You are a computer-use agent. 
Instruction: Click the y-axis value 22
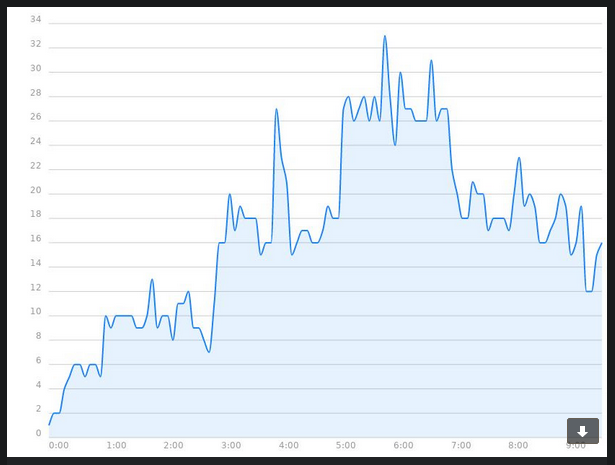point(36,166)
